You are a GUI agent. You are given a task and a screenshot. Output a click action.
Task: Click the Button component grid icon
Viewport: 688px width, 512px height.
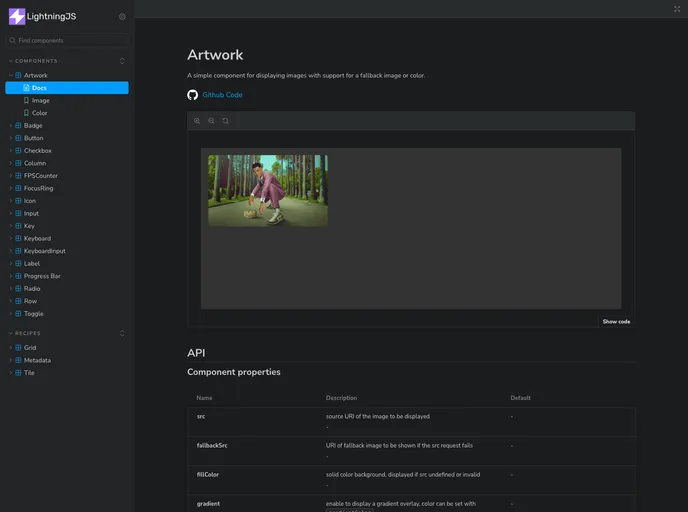[18, 138]
